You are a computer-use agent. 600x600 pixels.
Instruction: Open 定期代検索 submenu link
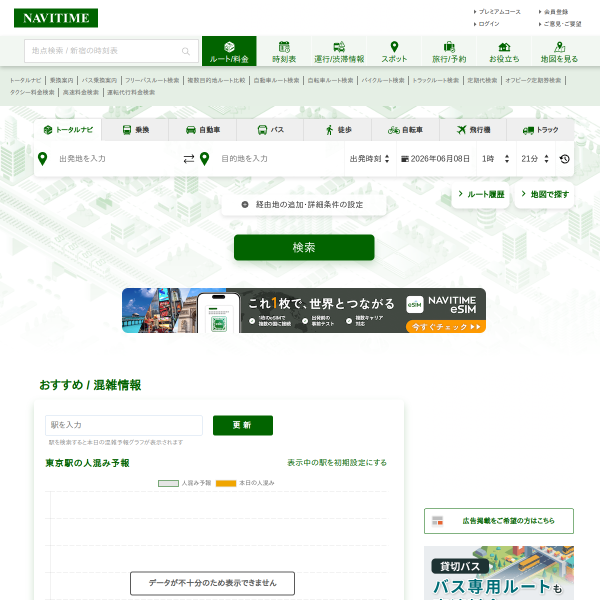482,80
